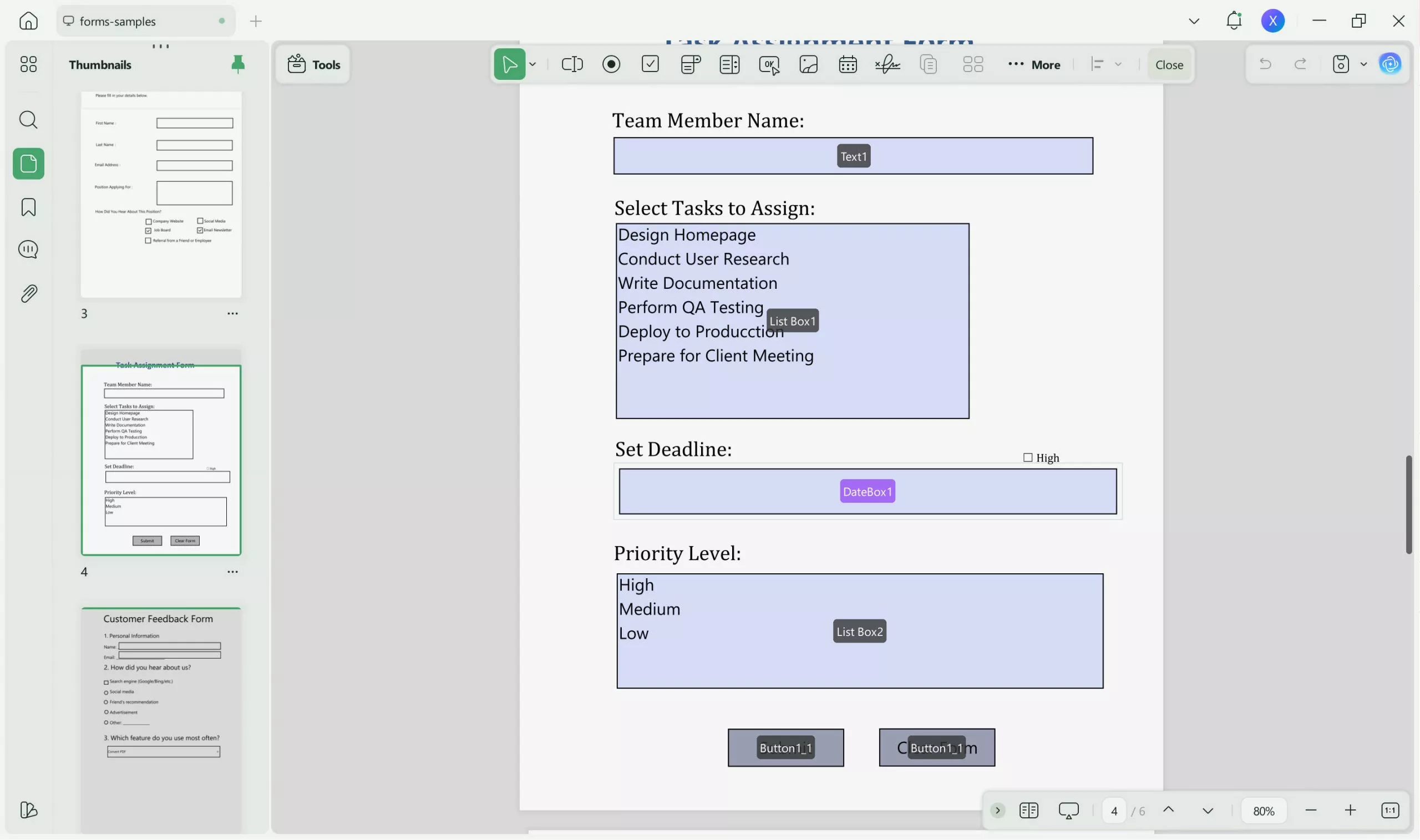Image resolution: width=1420 pixels, height=840 pixels.
Task: Select the Push Button (OK) tool
Action: click(x=768, y=64)
